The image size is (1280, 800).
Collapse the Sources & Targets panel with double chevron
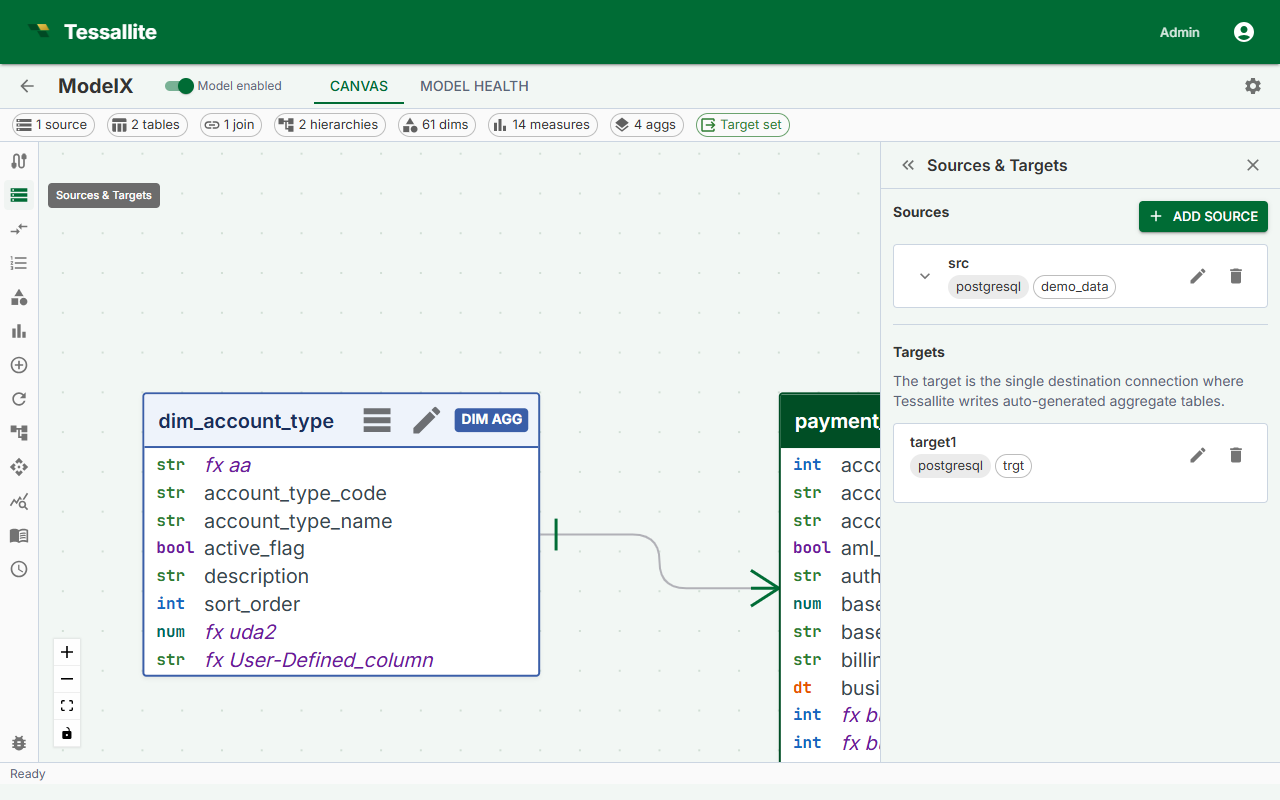click(x=908, y=165)
